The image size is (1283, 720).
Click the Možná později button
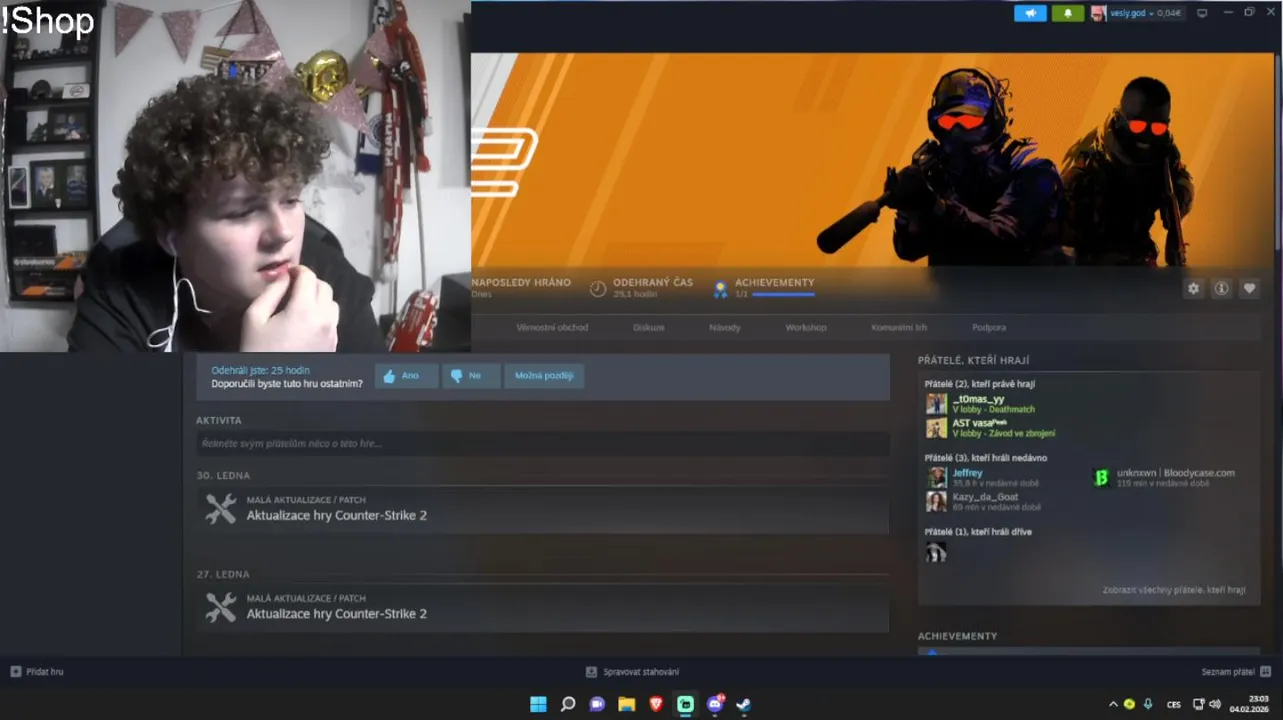tap(544, 376)
